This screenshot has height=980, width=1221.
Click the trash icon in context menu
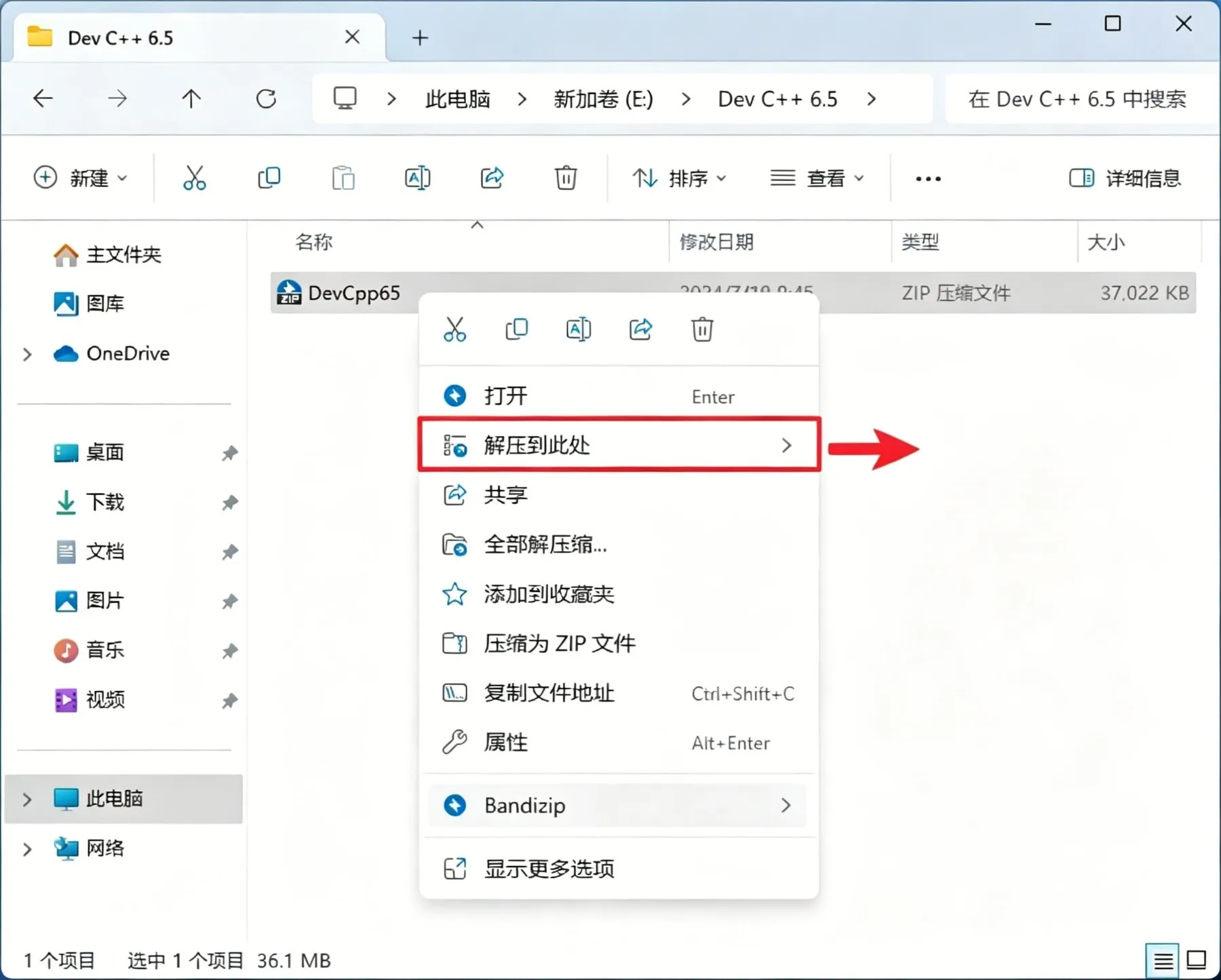(702, 330)
